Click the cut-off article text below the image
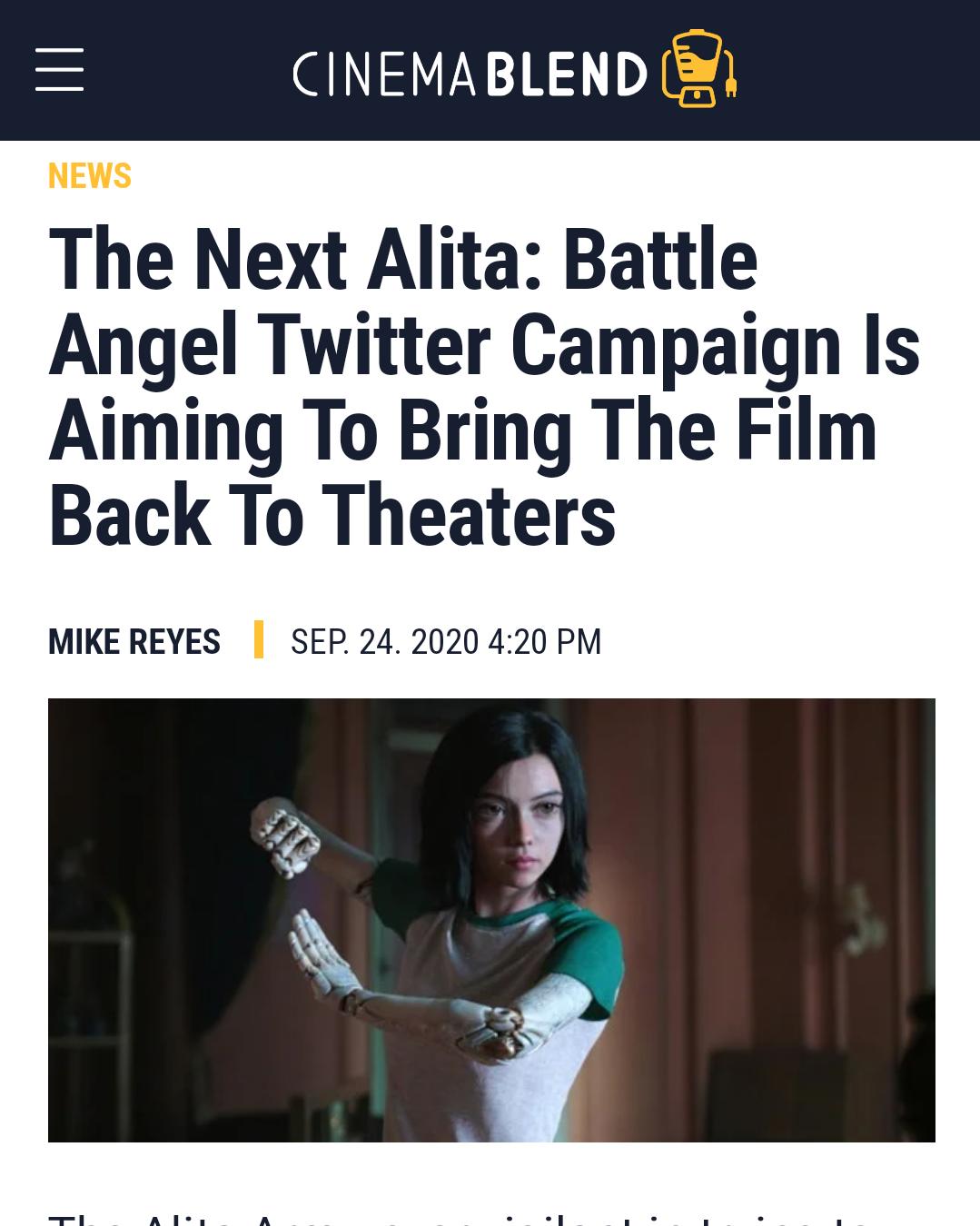Viewport: 980px width, 1226px height. [x=460, y=1218]
